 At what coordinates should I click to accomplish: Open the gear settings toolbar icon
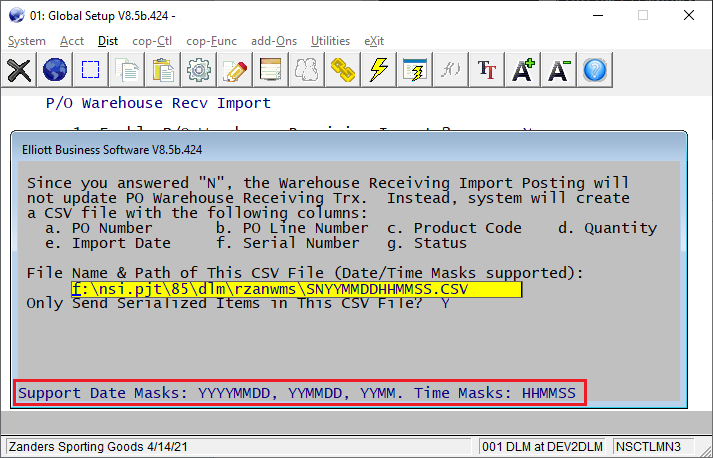(198, 70)
